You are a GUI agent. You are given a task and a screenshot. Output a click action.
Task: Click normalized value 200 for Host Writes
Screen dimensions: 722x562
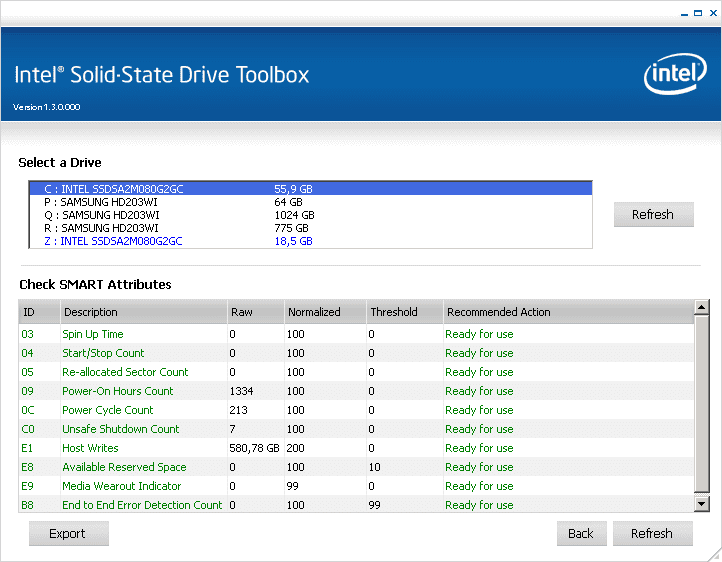296,448
